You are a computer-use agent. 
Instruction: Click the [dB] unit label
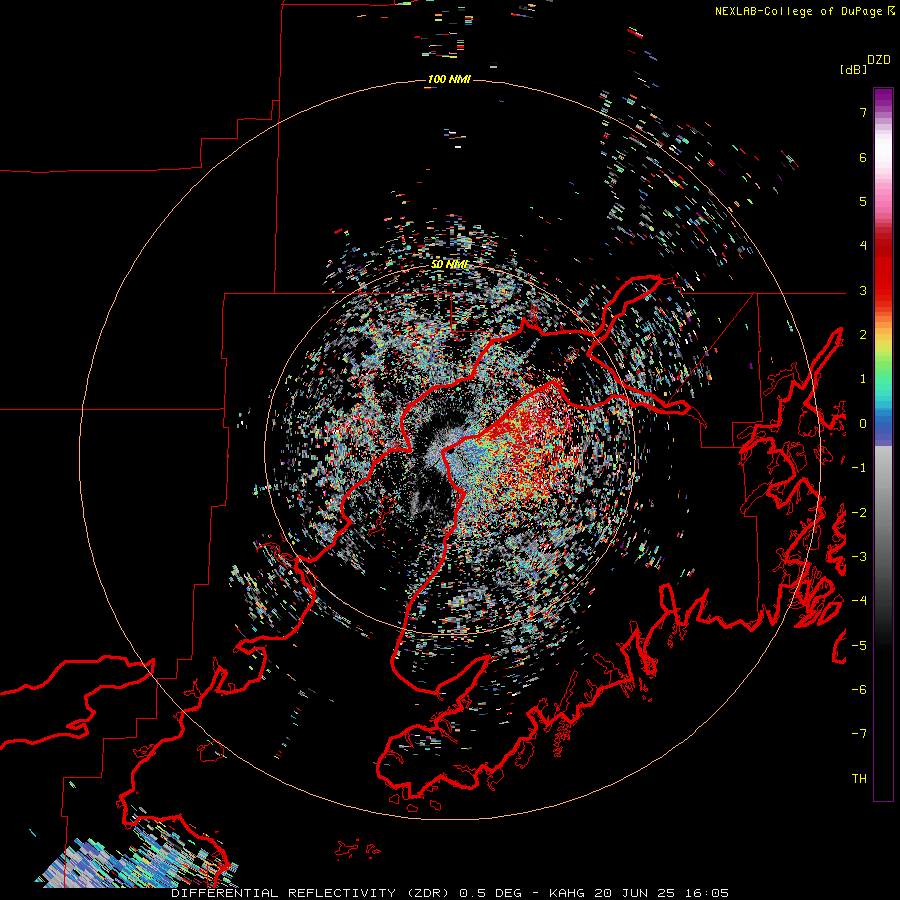click(x=853, y=70)
